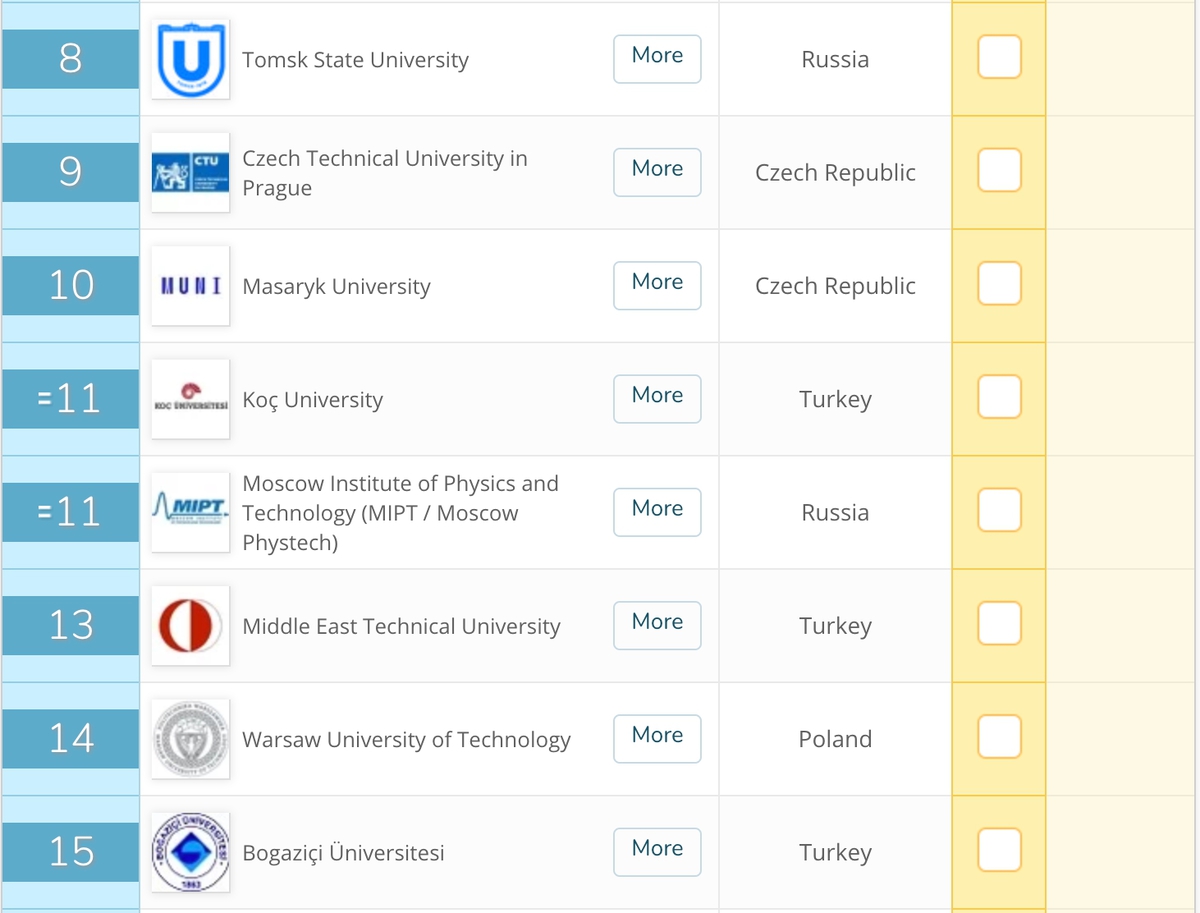
Task: Check the box for Bogaziçi Üniversitesi
Action: [x=999, y=850]
